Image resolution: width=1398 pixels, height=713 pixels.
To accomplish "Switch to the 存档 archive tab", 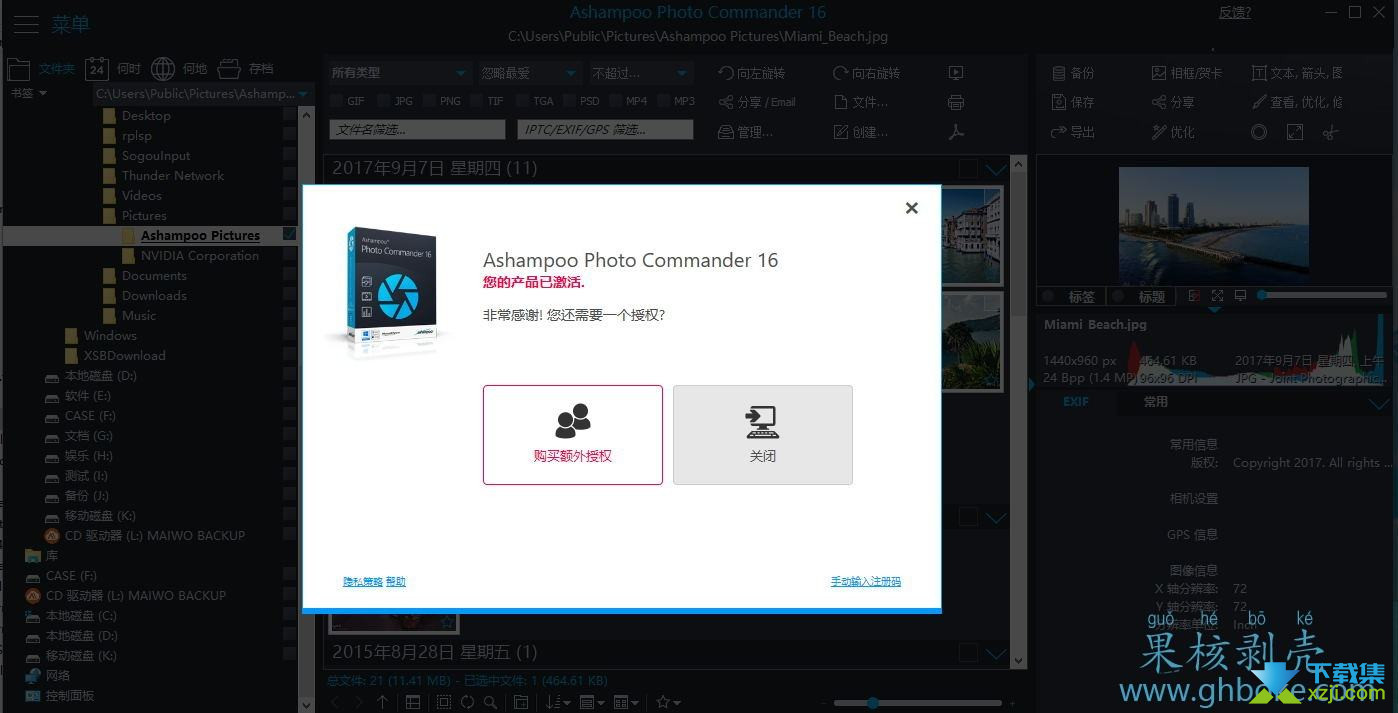I will click(x=245, y=69).
